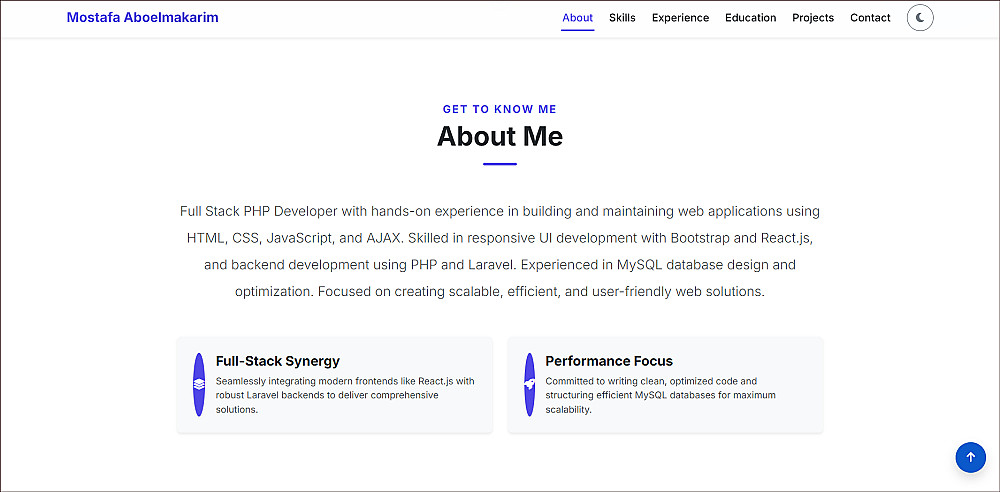1000x492 pixels.
Task: Click the GET TO KNOW ME subtitle
Action: point(500,110)
